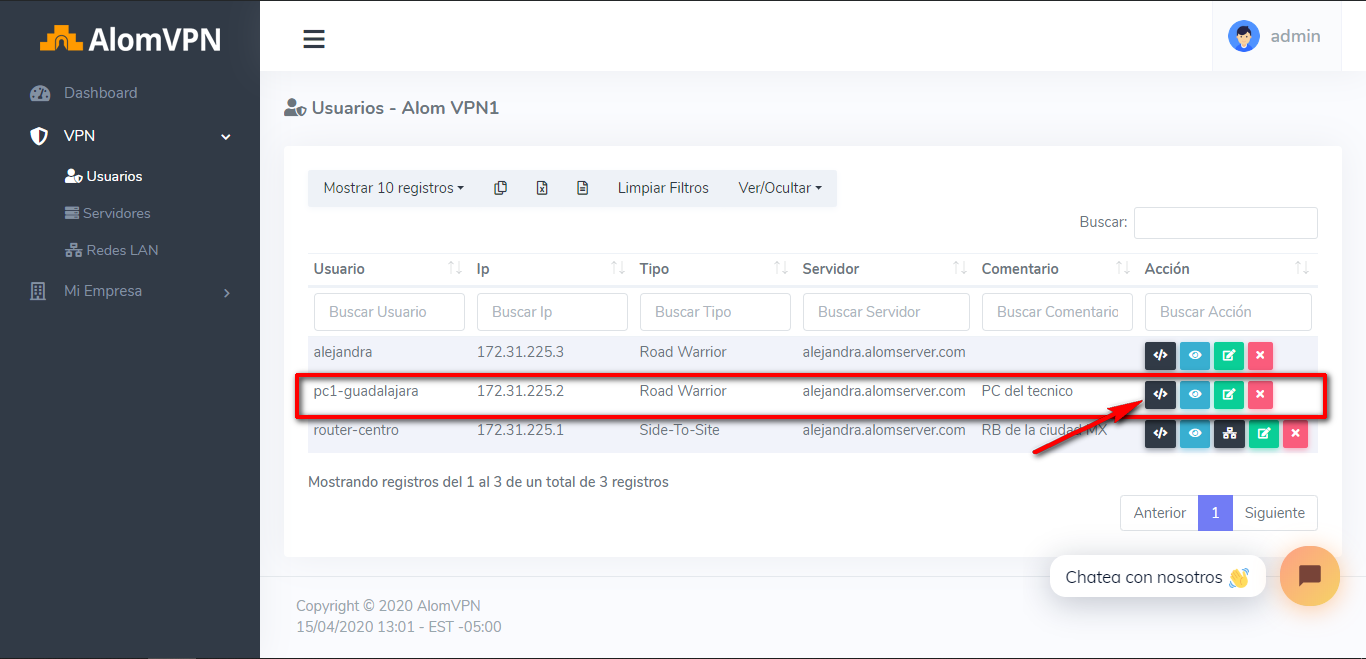
Task: Click the Limpiar Filtros button
Action: [x=663, y=188]
